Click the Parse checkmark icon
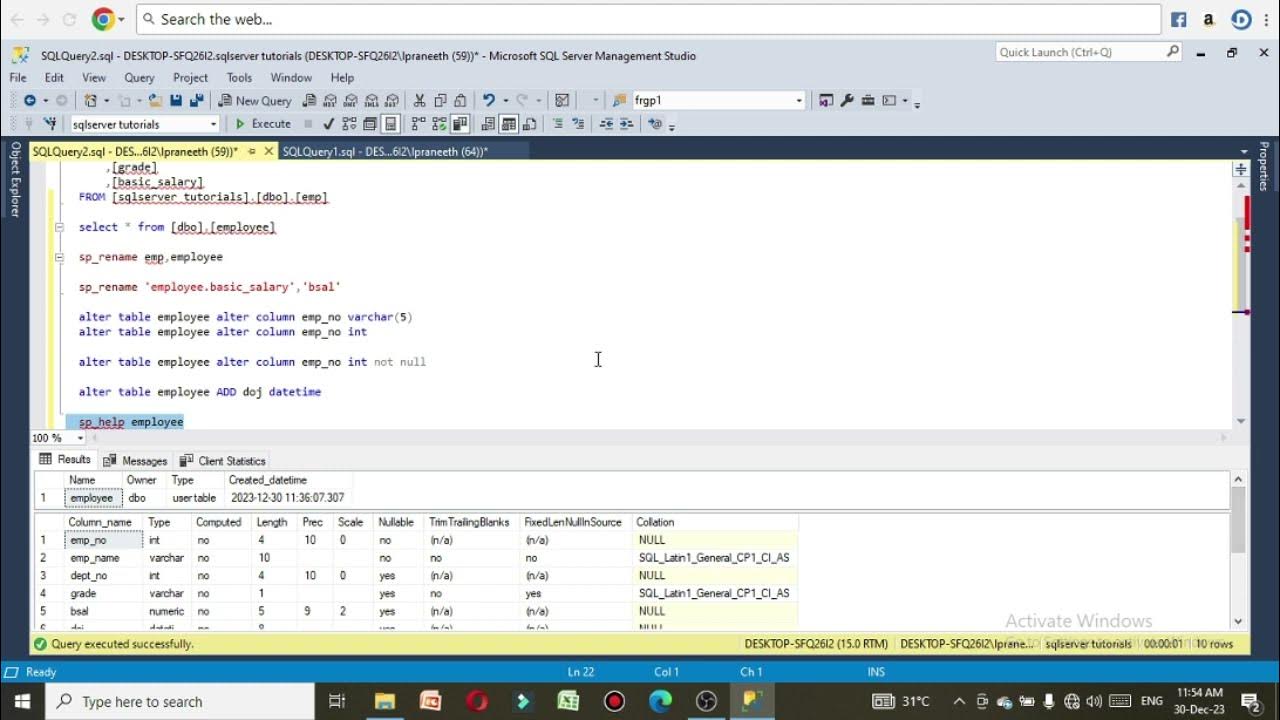The height and width of the screenshot is (720, 1280). click(x=328, y=124)
